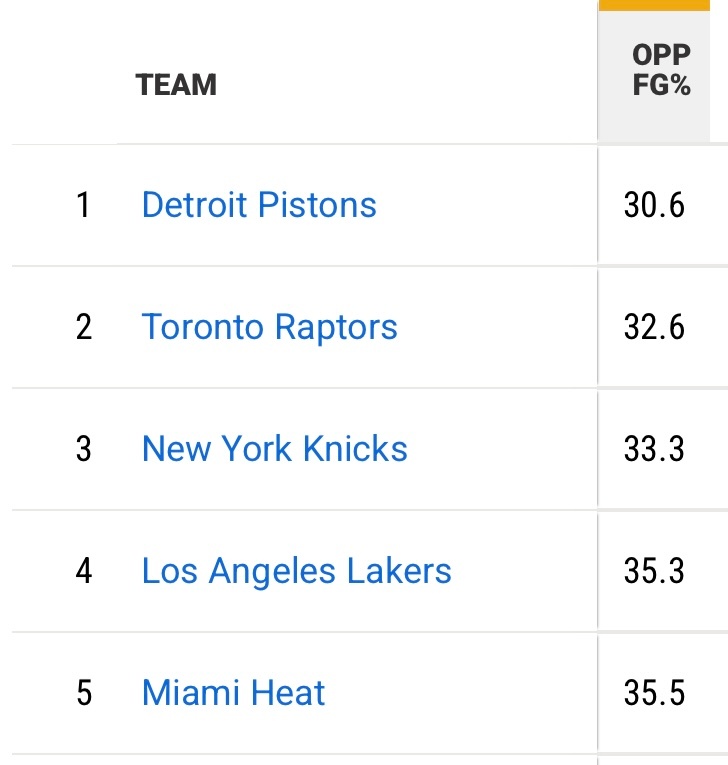728x765 pixels.
Task: Click the rank 4 number
Action: 83,571
